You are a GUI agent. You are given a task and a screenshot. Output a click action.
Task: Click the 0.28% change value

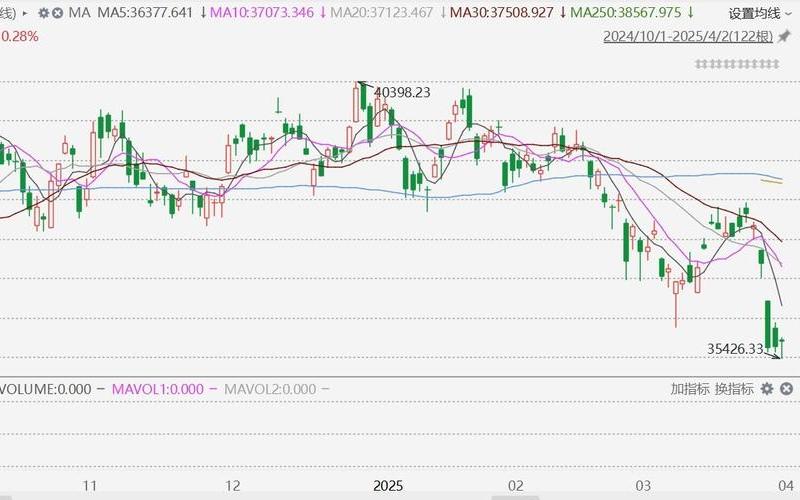(x=19, y=36)
